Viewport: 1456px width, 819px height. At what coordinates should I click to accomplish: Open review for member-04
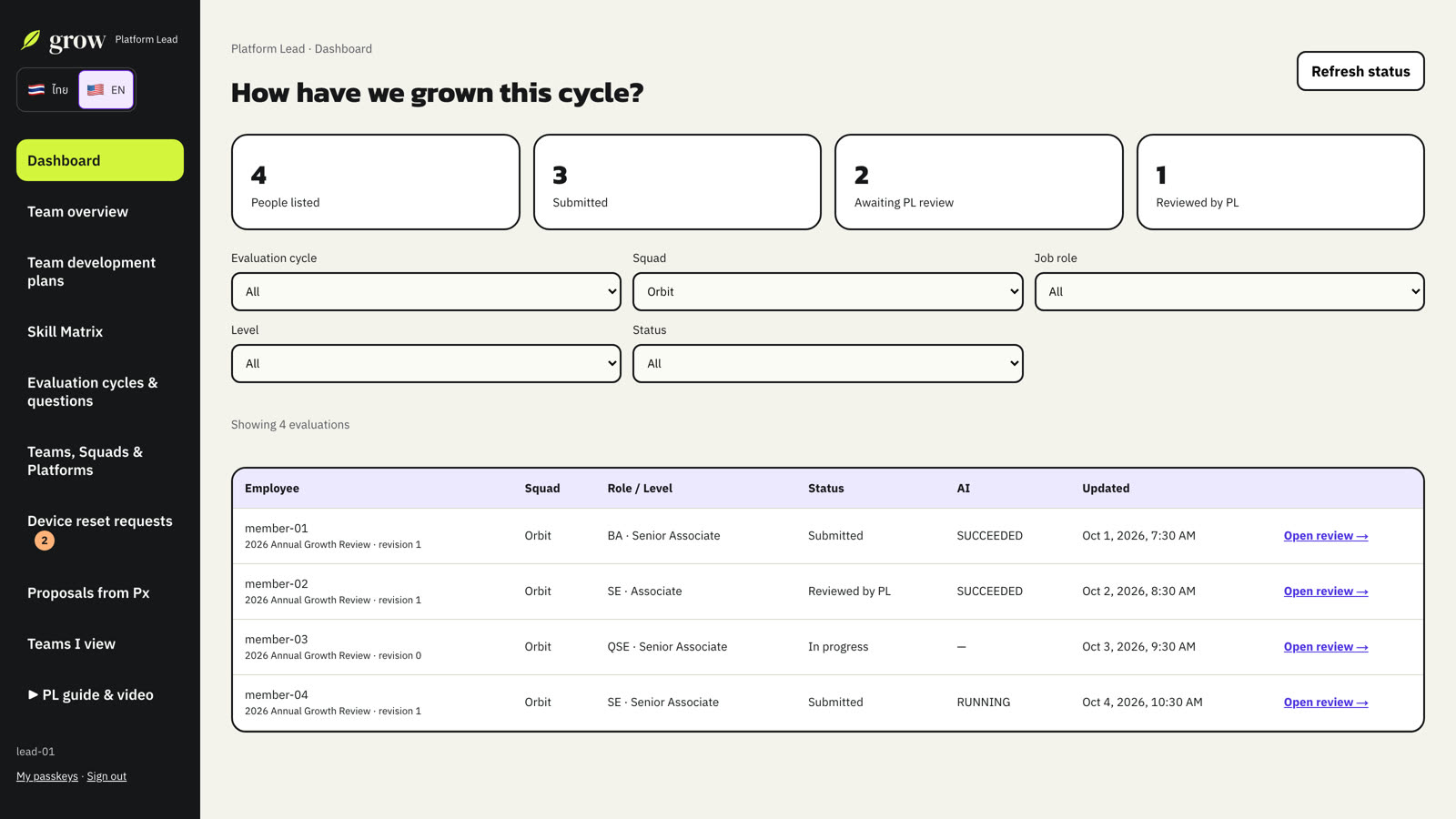[1326, 703]
